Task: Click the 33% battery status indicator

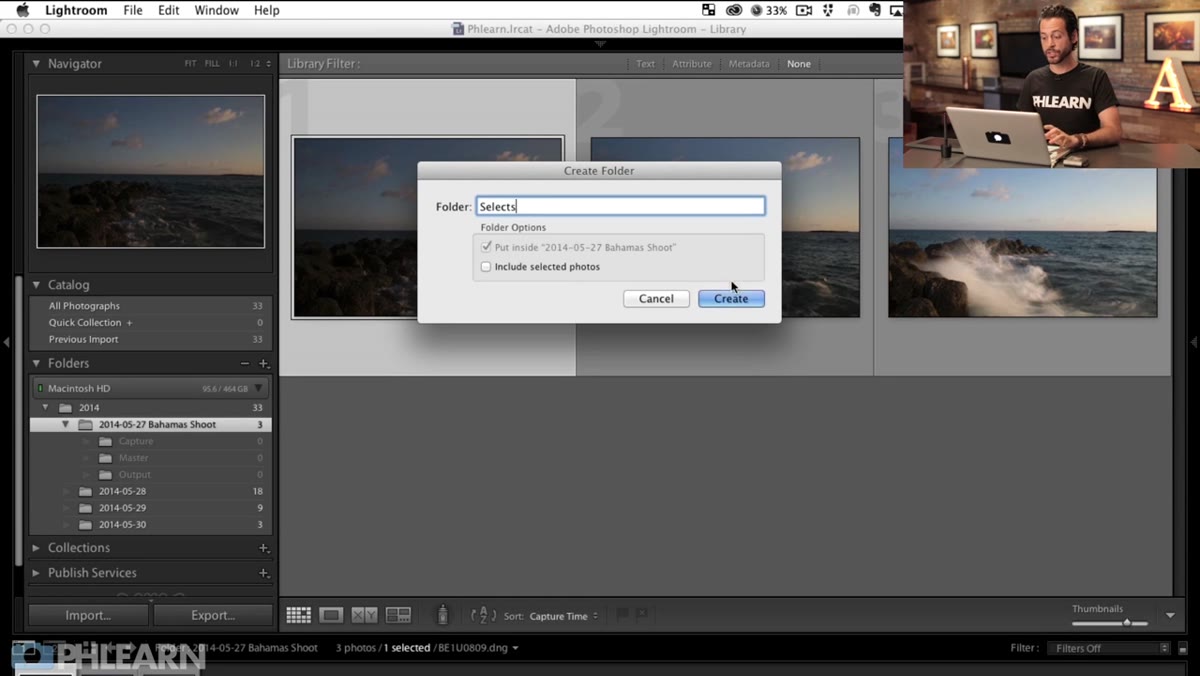Action: (767, 10)
